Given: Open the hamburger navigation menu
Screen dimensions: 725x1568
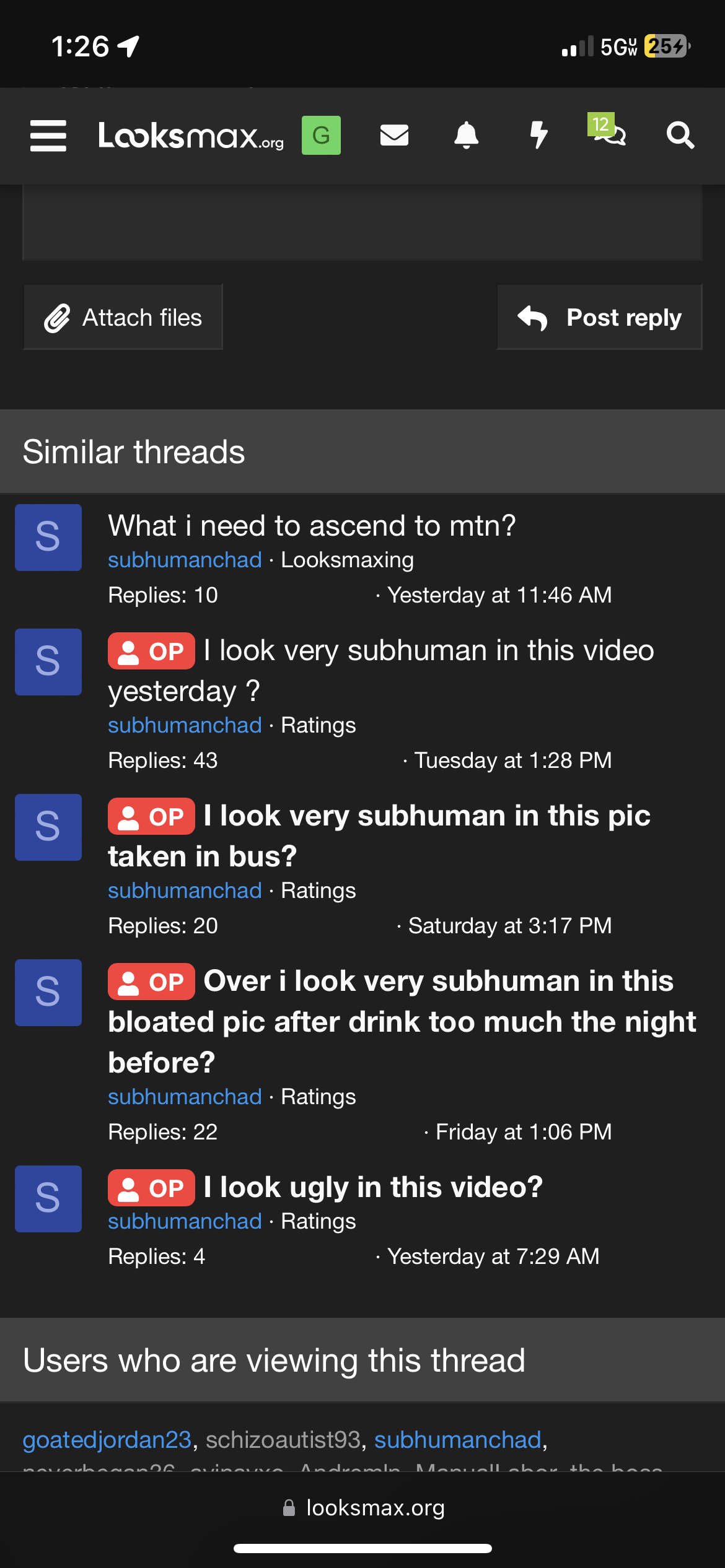Looking at the screenshot, I should click(x=48, y=136).
